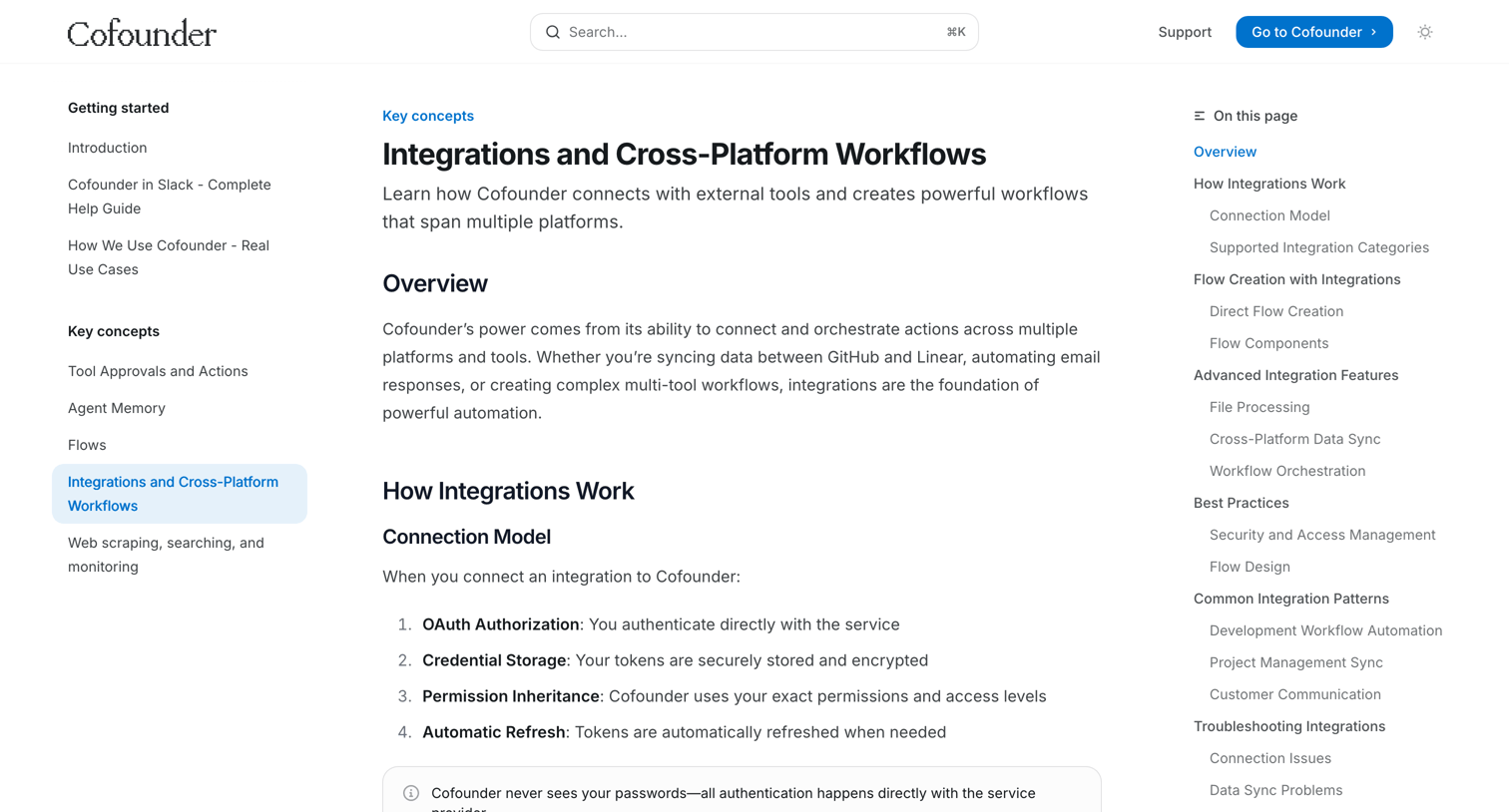
Task: Jump to Overview in On this page
Action: tap(1225, 152)
